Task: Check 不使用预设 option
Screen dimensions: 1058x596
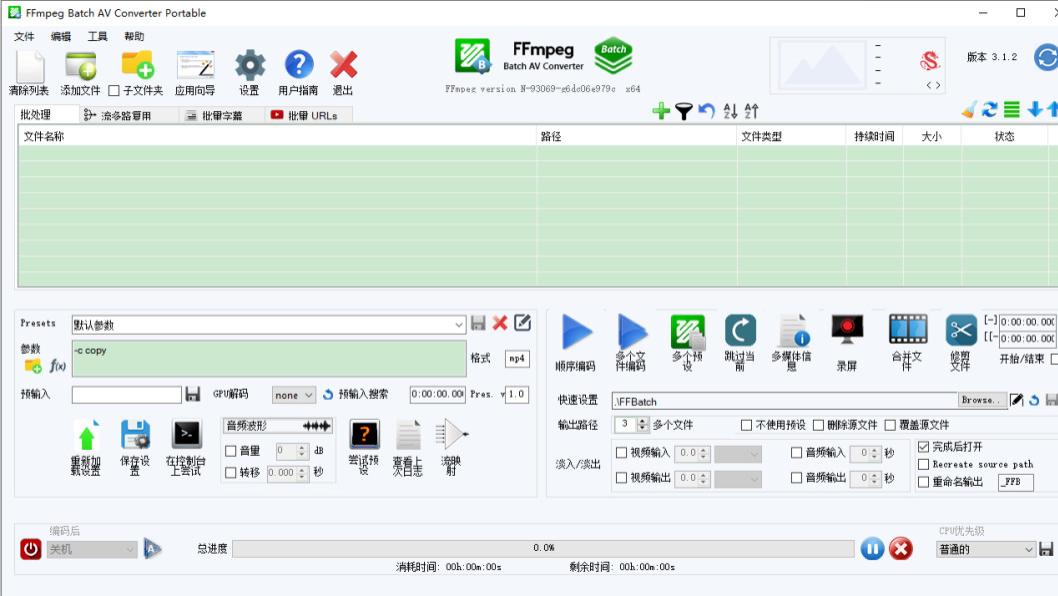Action: tap(746, 425)
